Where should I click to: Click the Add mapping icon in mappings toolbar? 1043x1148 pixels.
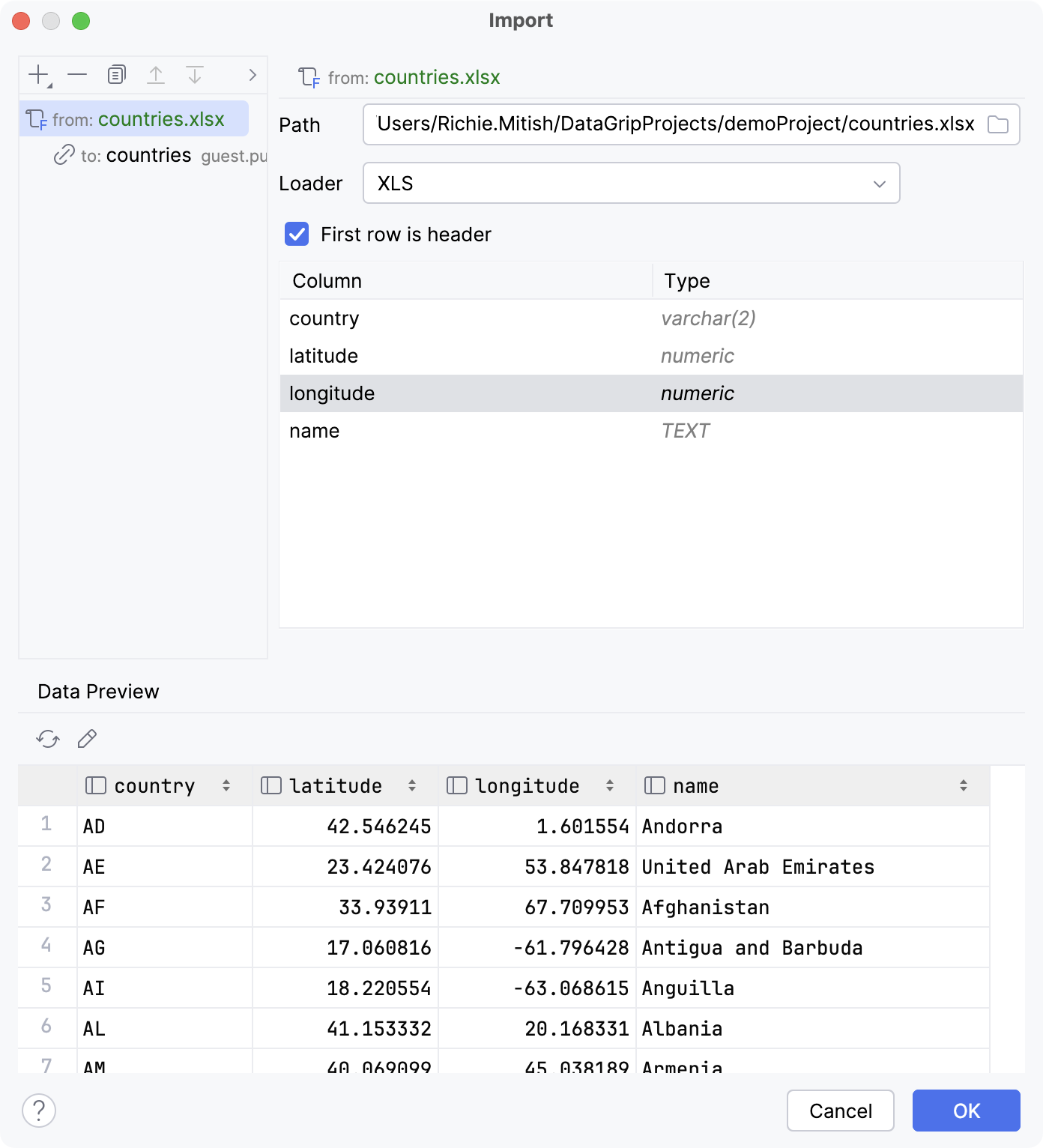(x=37, y=75)
